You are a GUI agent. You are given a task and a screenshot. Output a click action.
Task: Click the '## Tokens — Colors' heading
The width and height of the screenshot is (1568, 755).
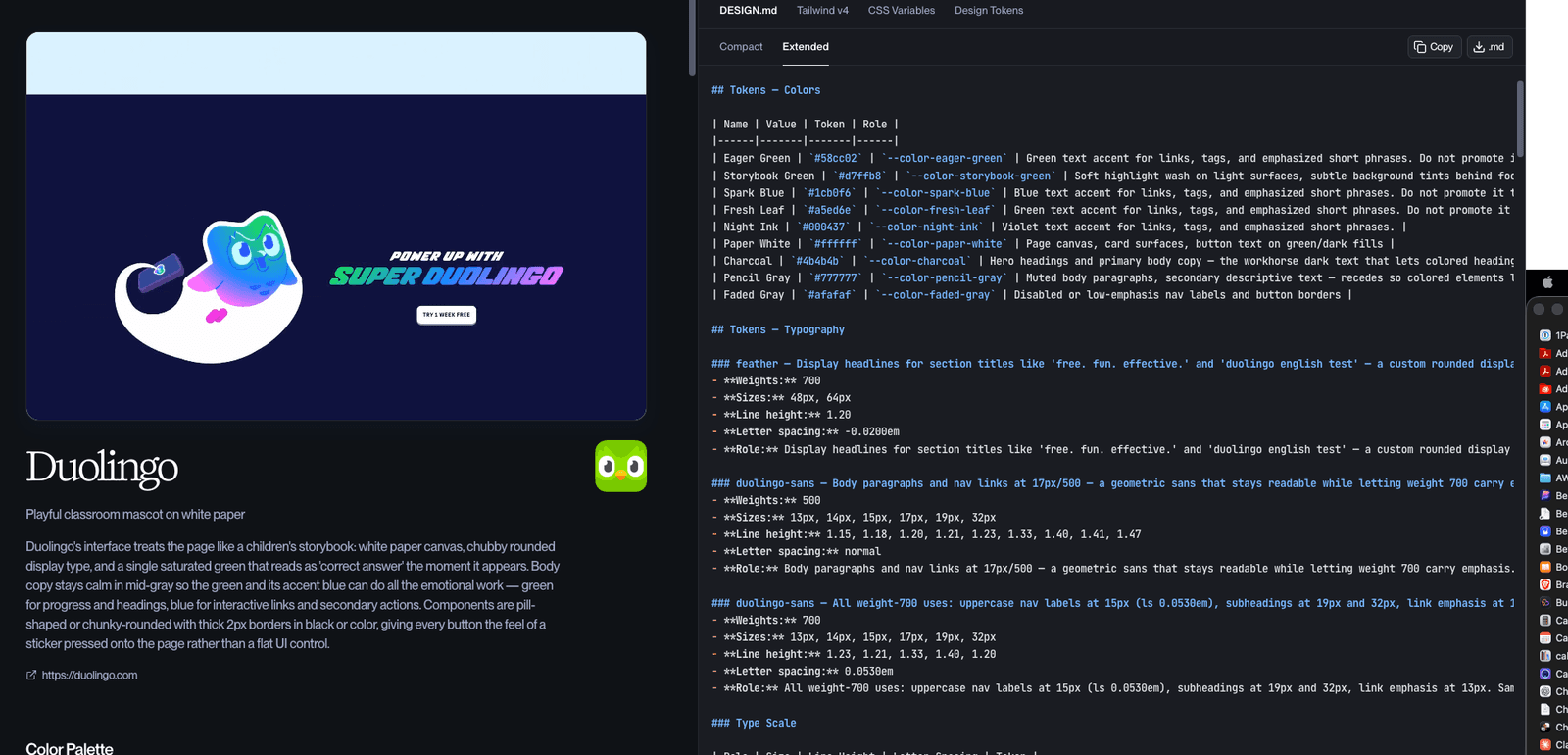[x=765, y=90]
